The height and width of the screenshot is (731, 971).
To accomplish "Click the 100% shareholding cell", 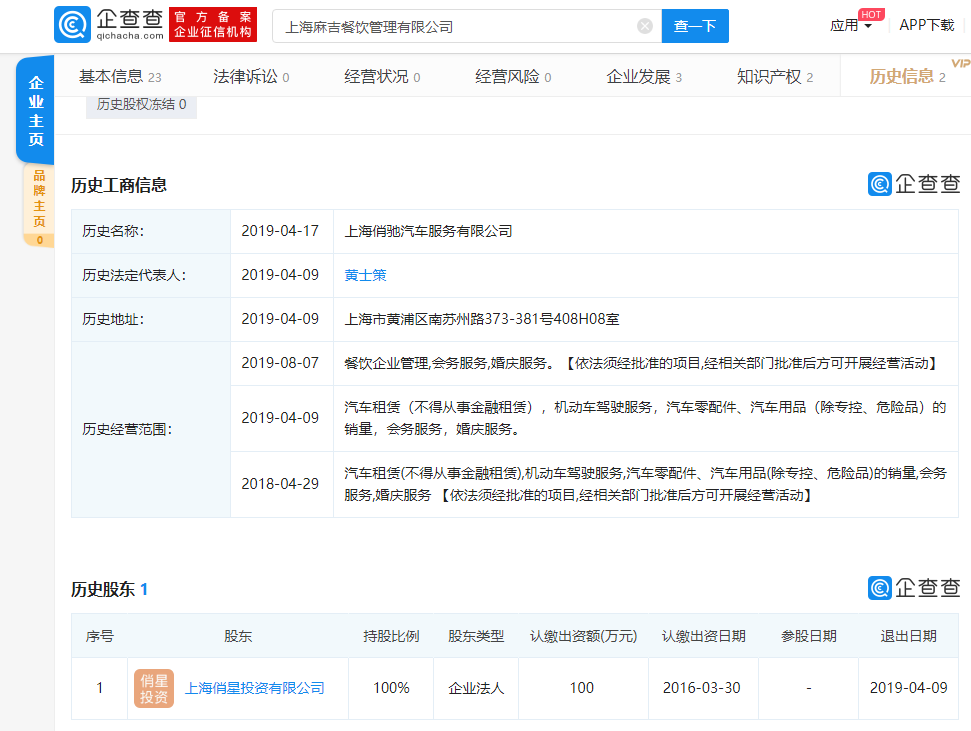I will [391, 688].
